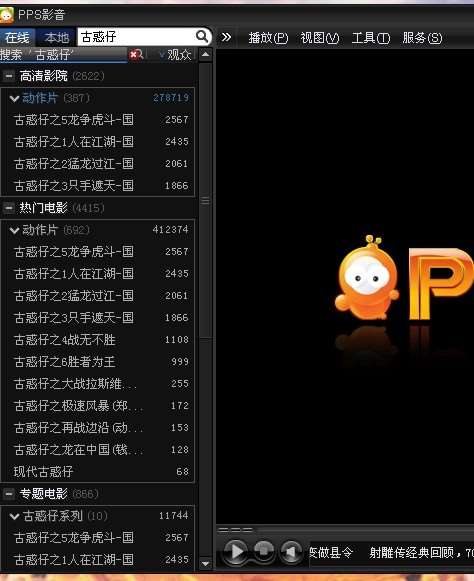Screen dimensions: 474x581
Task: Click the playback seek bar
Action: [x=345, y=530]
